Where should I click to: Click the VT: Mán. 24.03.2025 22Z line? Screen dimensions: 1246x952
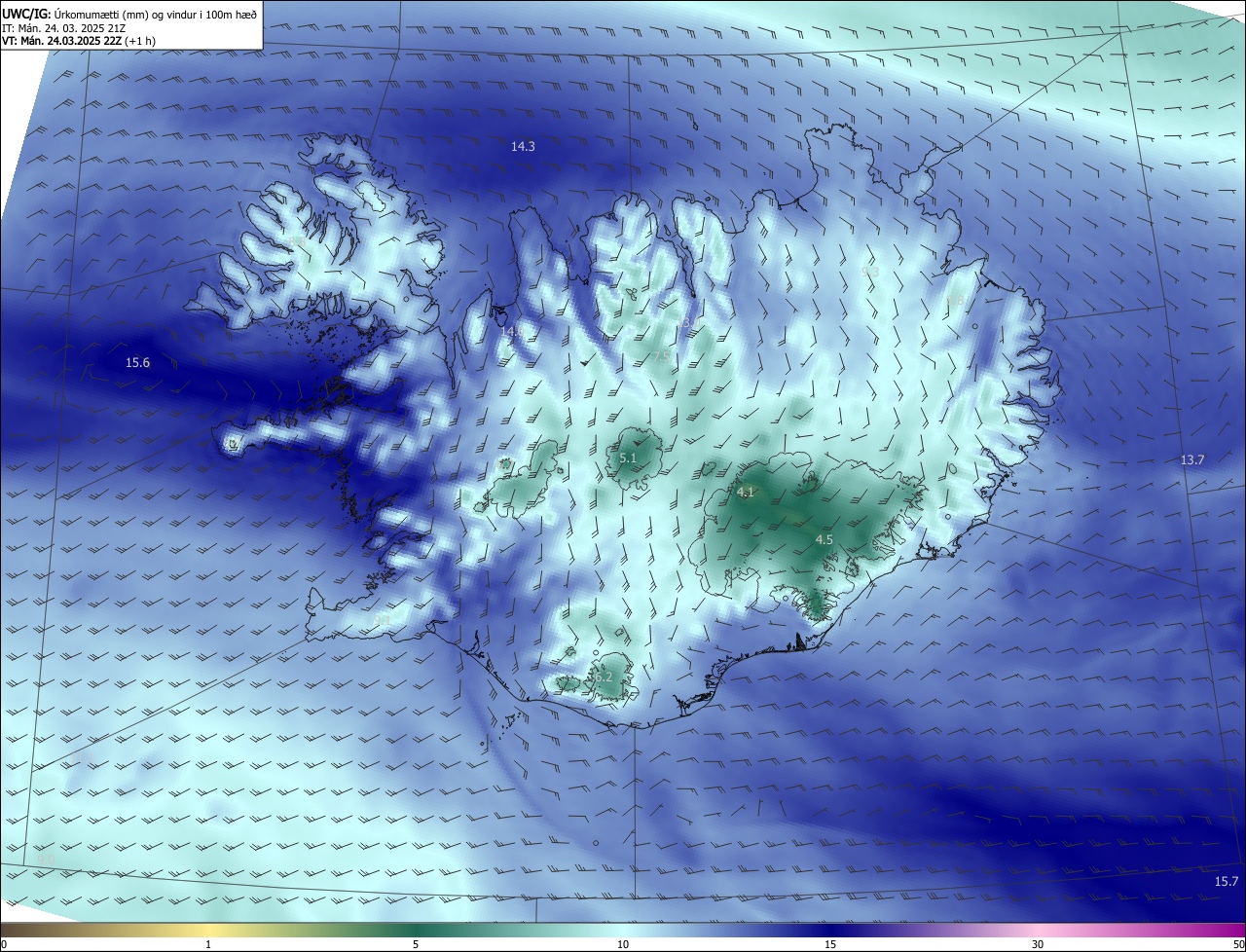point(78,41)
